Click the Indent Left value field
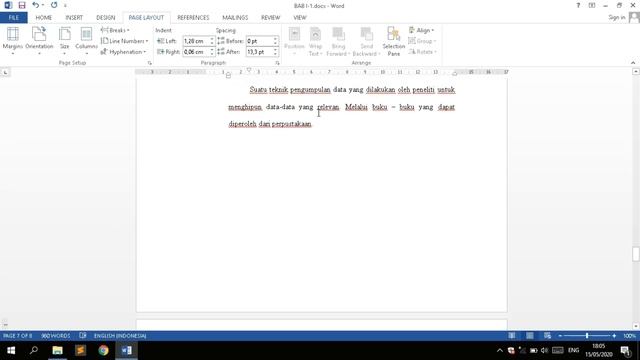This screenshot has width=640, height=360. (196, 41)
